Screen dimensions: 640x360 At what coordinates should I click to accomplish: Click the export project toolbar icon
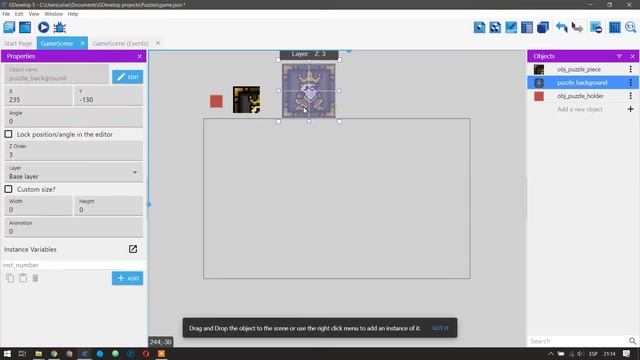pyautogui.click(x=25, y=27)
